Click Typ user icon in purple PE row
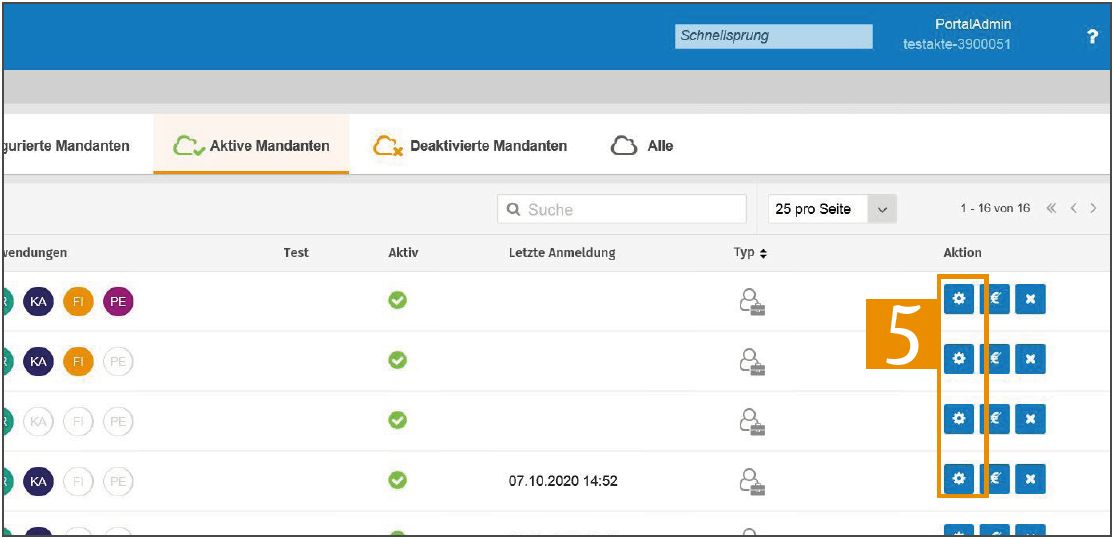This screenshot has width=1114, height=539. [752, 301]
